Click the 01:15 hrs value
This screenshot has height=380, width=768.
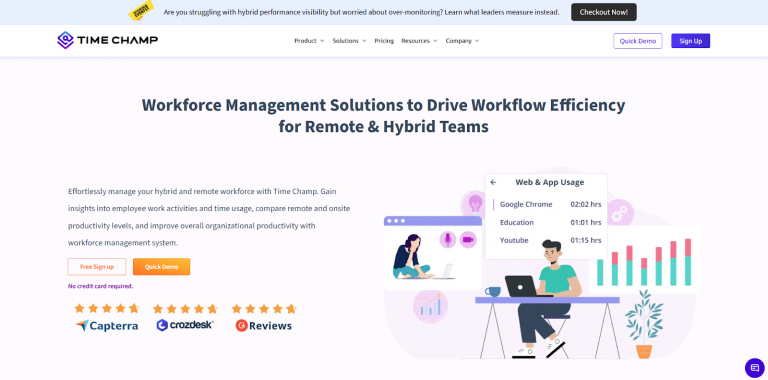pos(586,240)
